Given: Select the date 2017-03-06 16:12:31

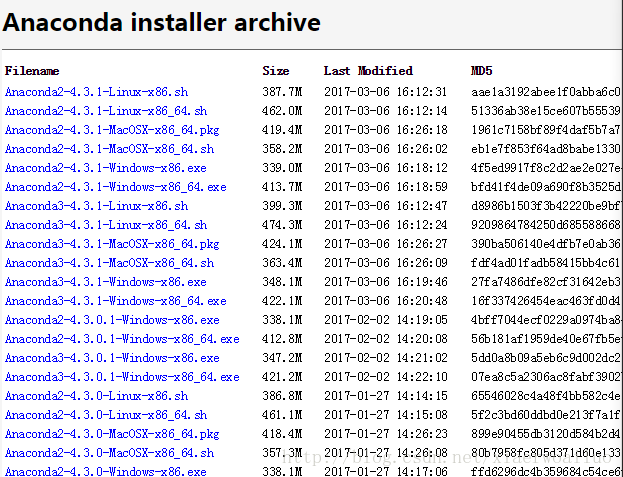Looking at the screenshot, I should point(386,92).
